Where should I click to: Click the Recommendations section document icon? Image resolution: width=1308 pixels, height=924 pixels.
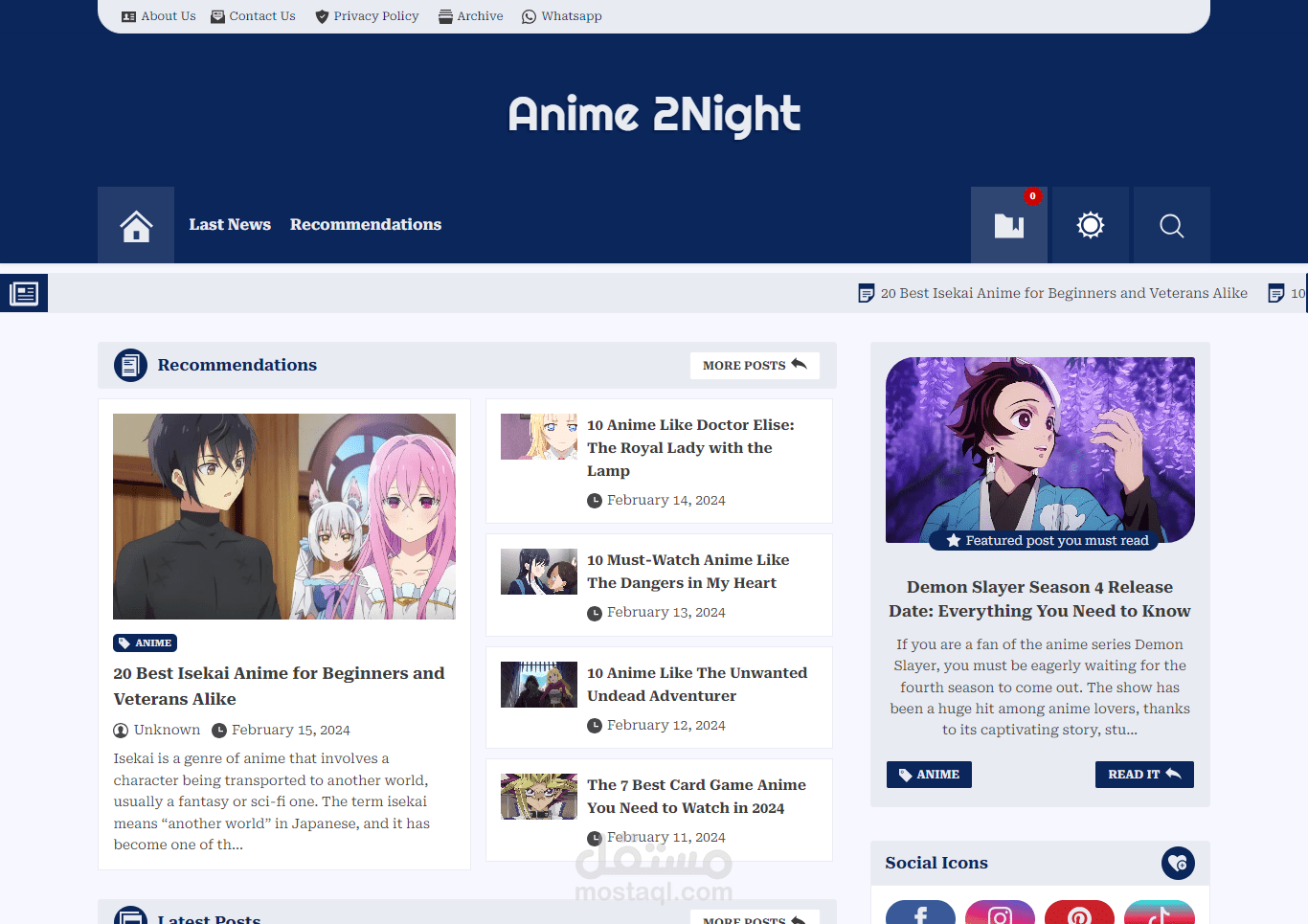point(130,365)
